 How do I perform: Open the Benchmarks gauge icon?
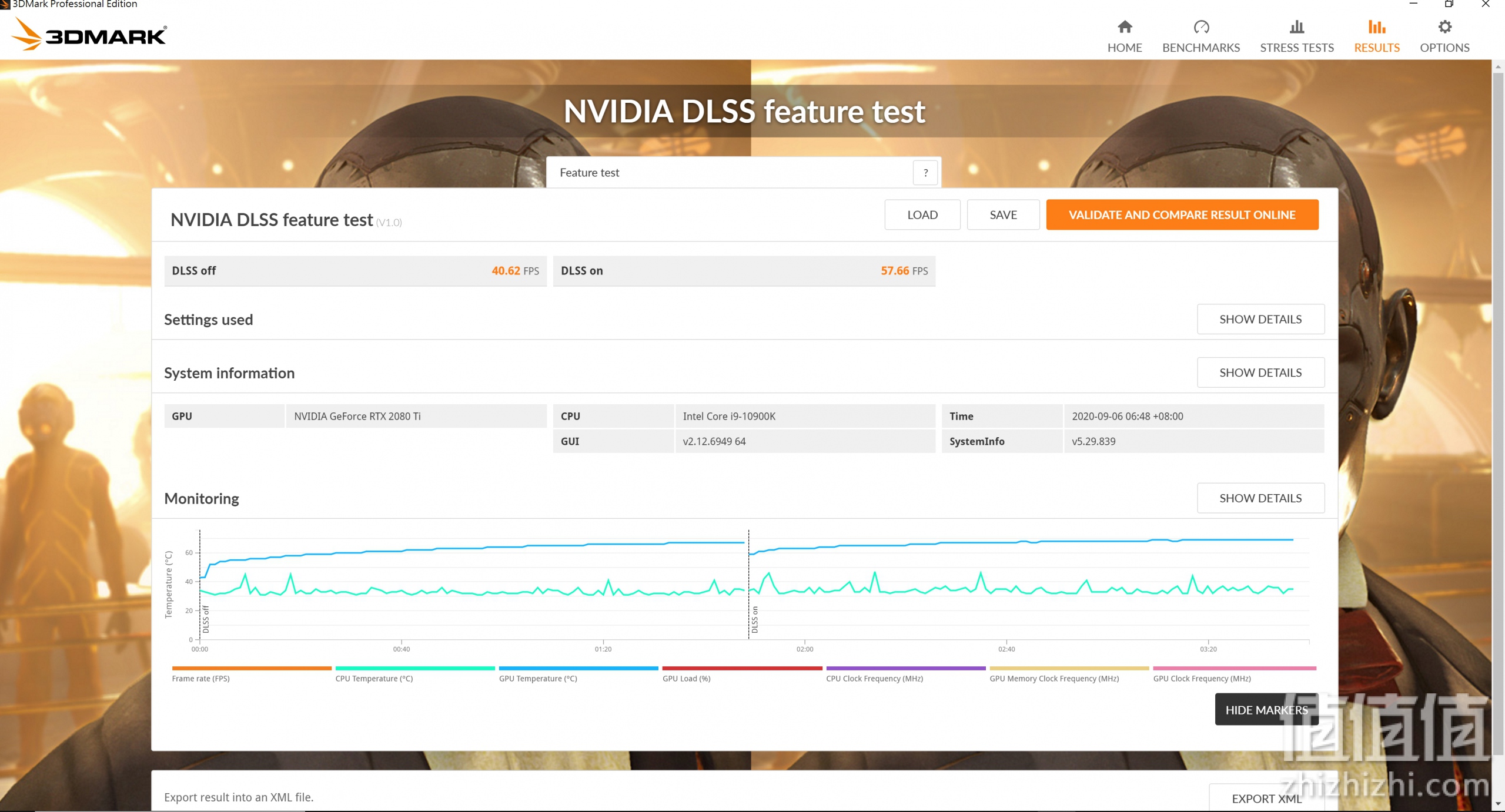1201,27
